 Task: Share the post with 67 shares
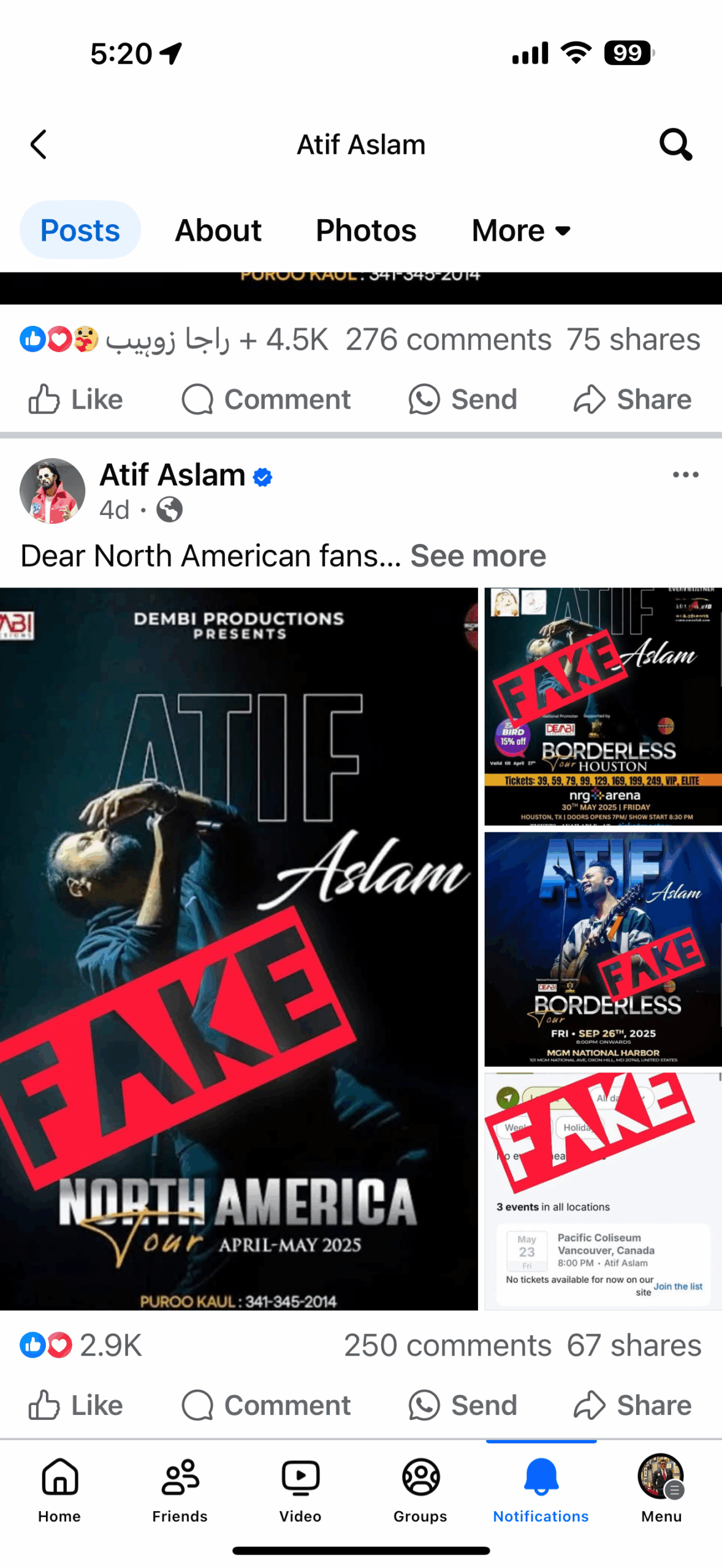(633, 1405)
